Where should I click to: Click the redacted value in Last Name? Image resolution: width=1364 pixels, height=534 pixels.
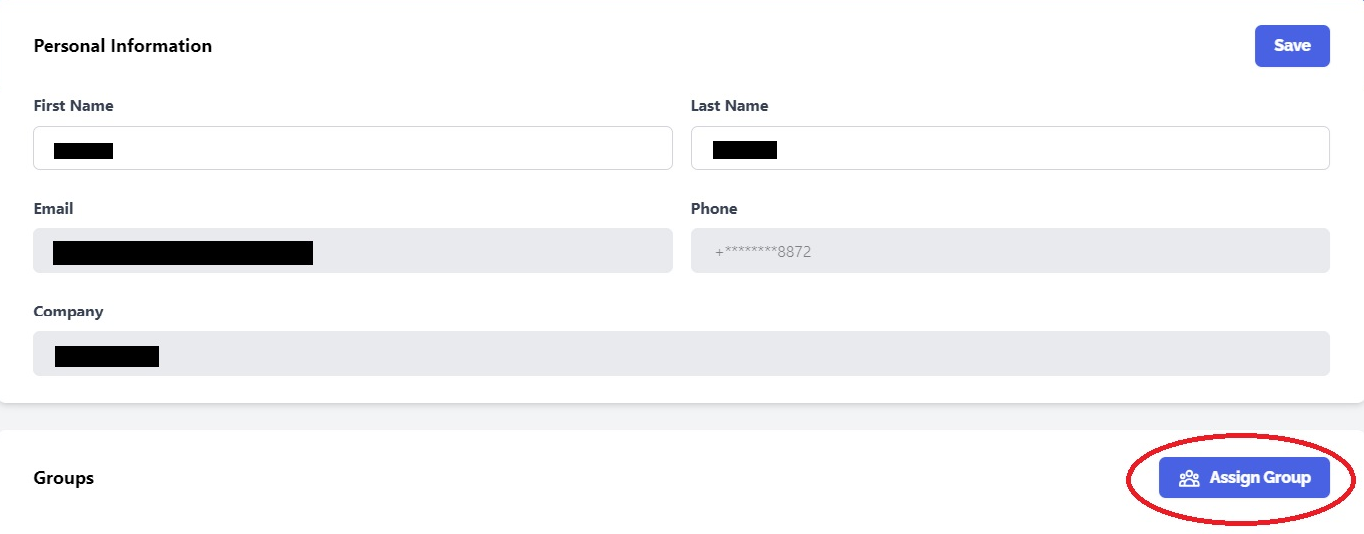click(745, 151)
